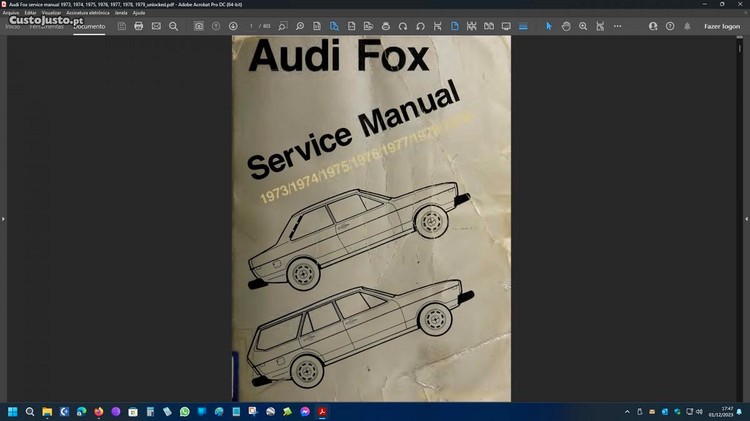Go to previous page arrow icon
This screenshot has width=750, height=421.
216,26
